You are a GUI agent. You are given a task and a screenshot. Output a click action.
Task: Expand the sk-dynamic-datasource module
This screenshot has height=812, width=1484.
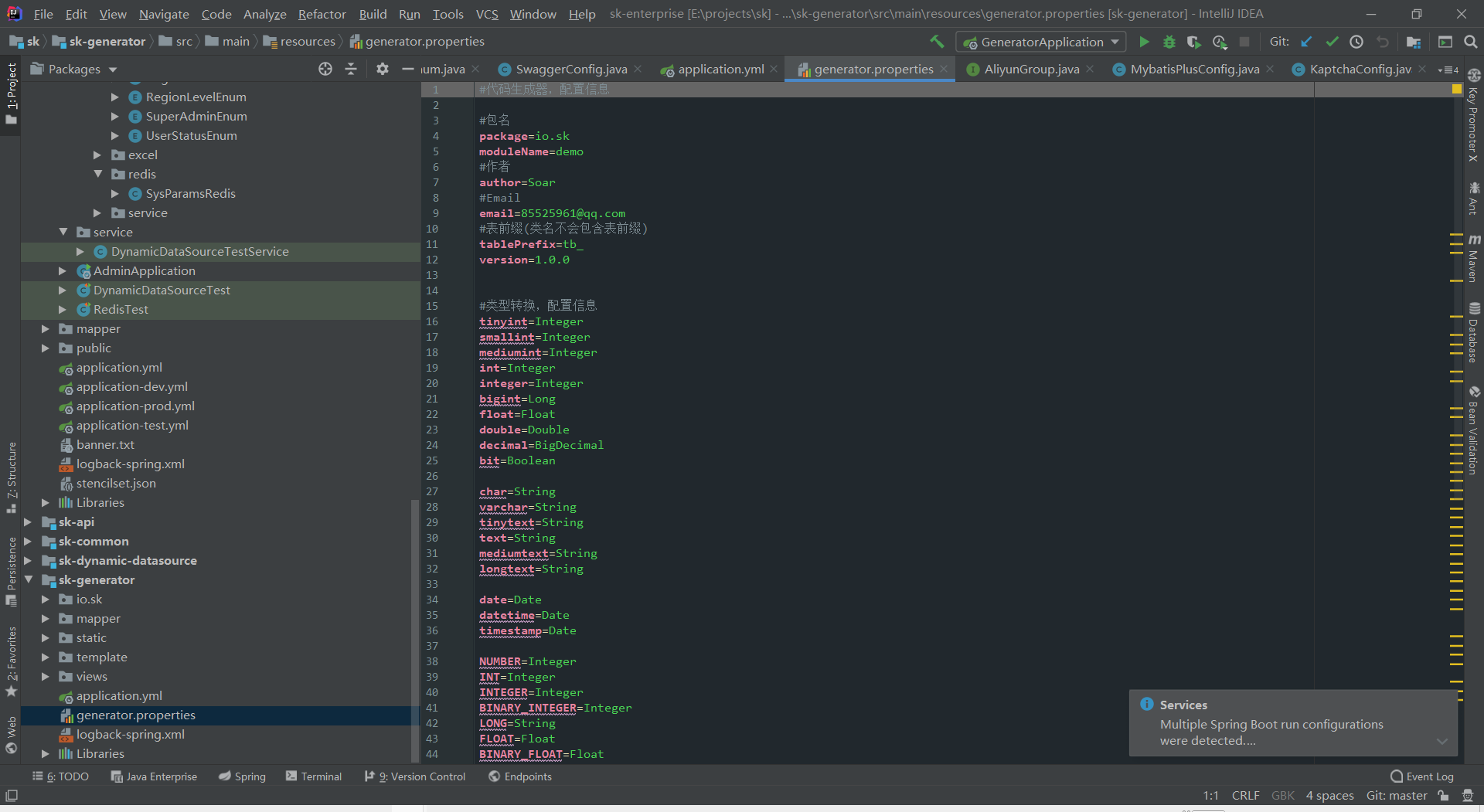coord(28,561)
